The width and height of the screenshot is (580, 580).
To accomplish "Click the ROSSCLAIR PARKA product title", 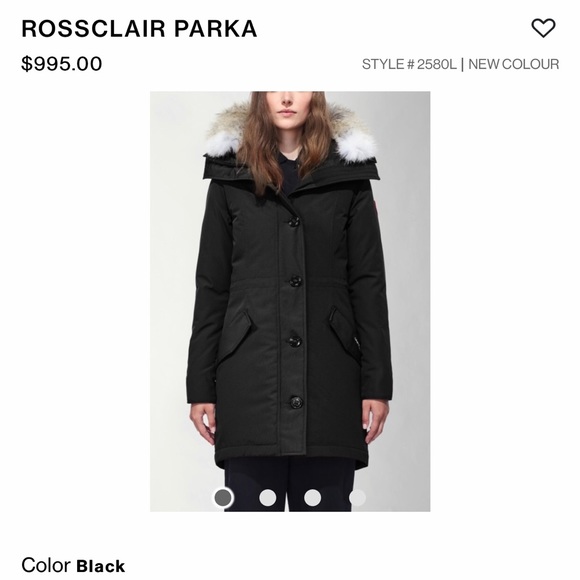I will [x=139, y=29].
